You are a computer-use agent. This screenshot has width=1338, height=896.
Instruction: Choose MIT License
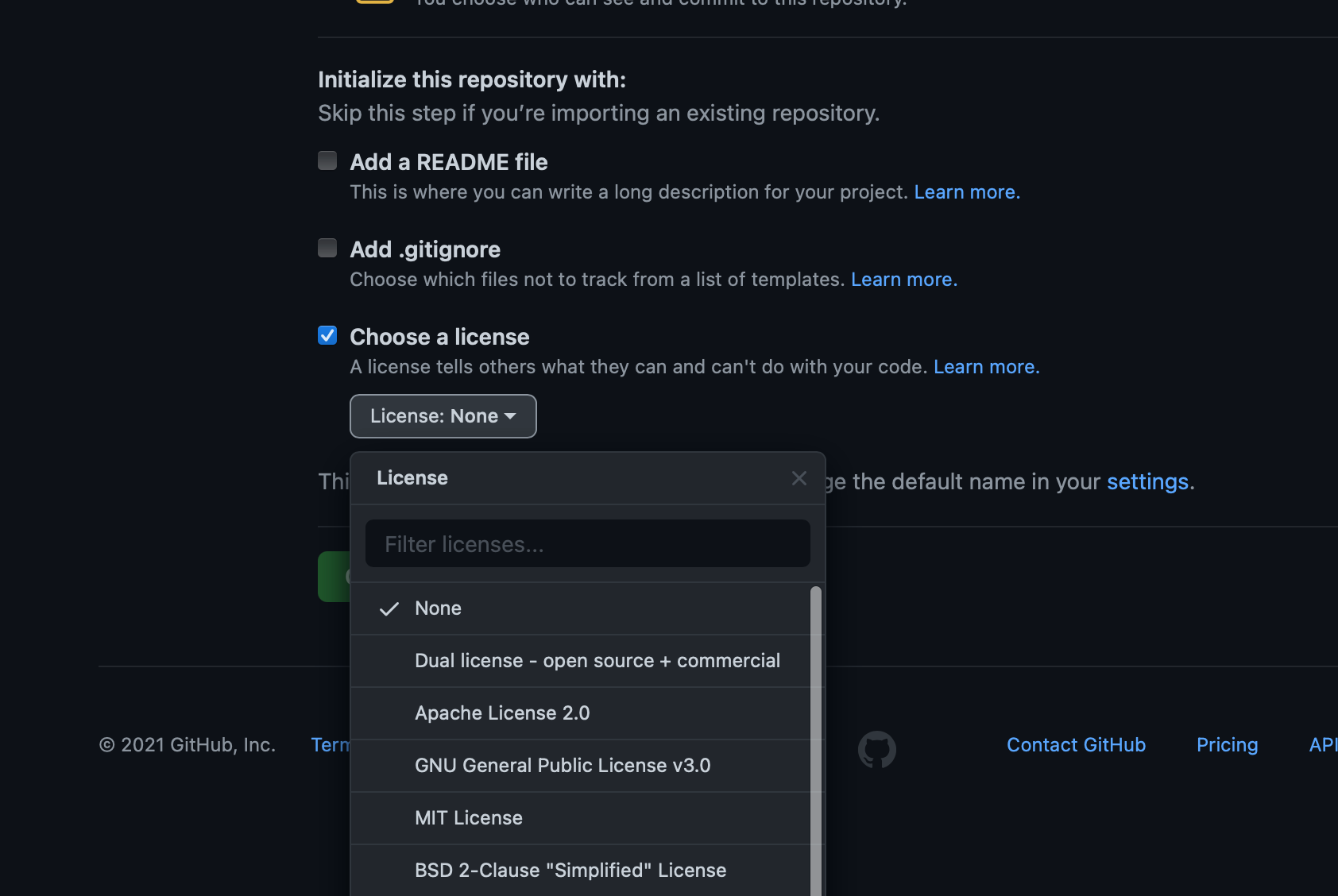click(468, 817)
